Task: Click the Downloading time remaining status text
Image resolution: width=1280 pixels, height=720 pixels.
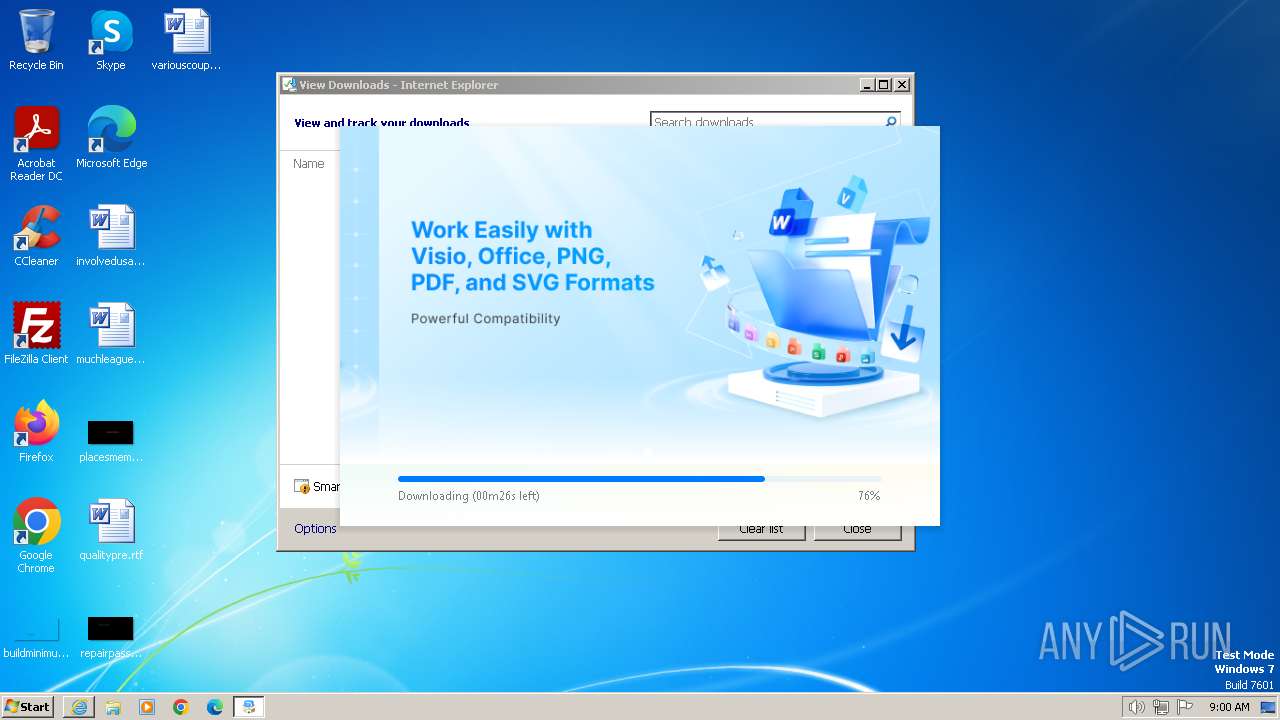Action: [469, 496]
